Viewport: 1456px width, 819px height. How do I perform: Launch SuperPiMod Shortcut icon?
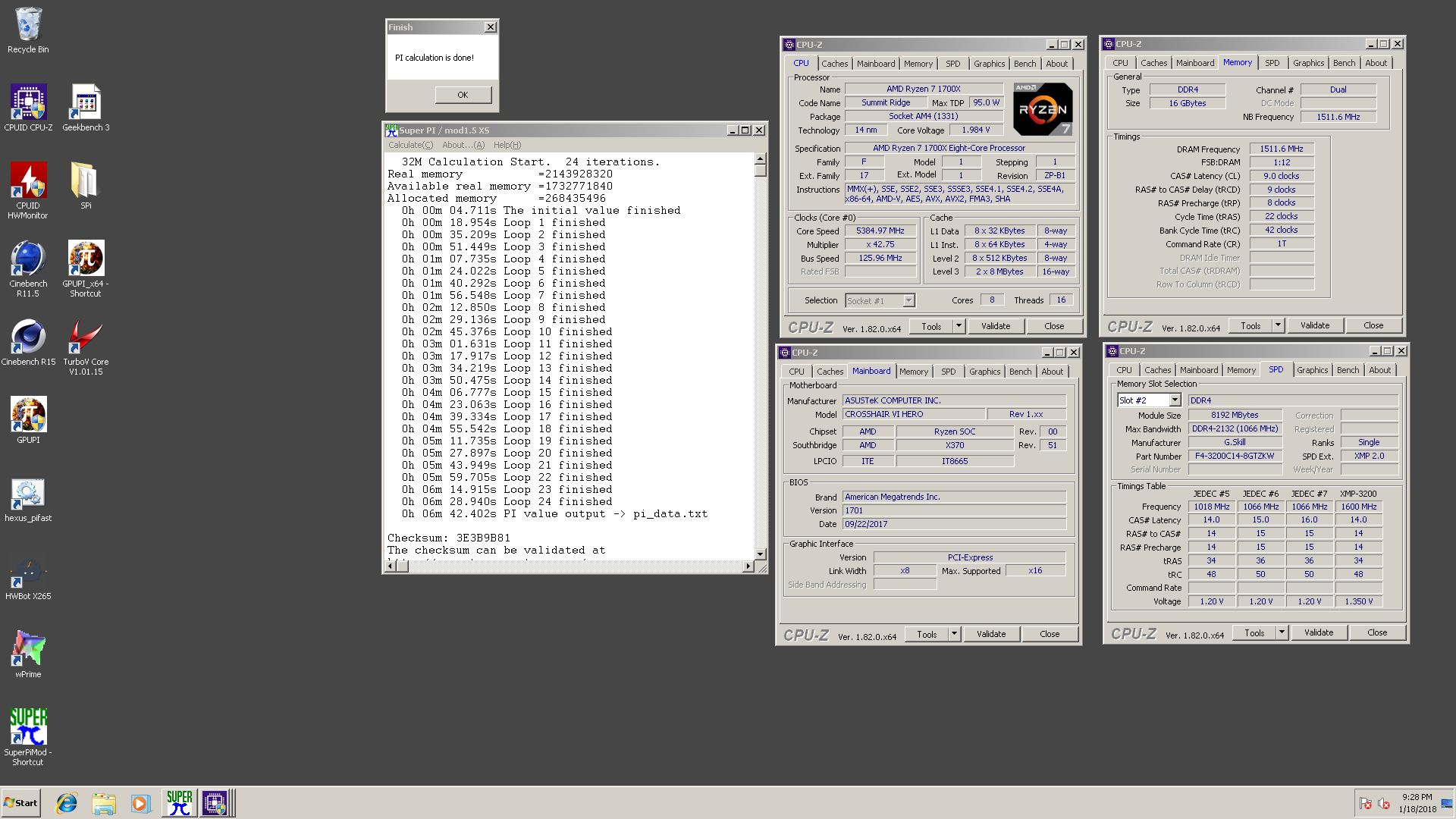tap(28, 737)
